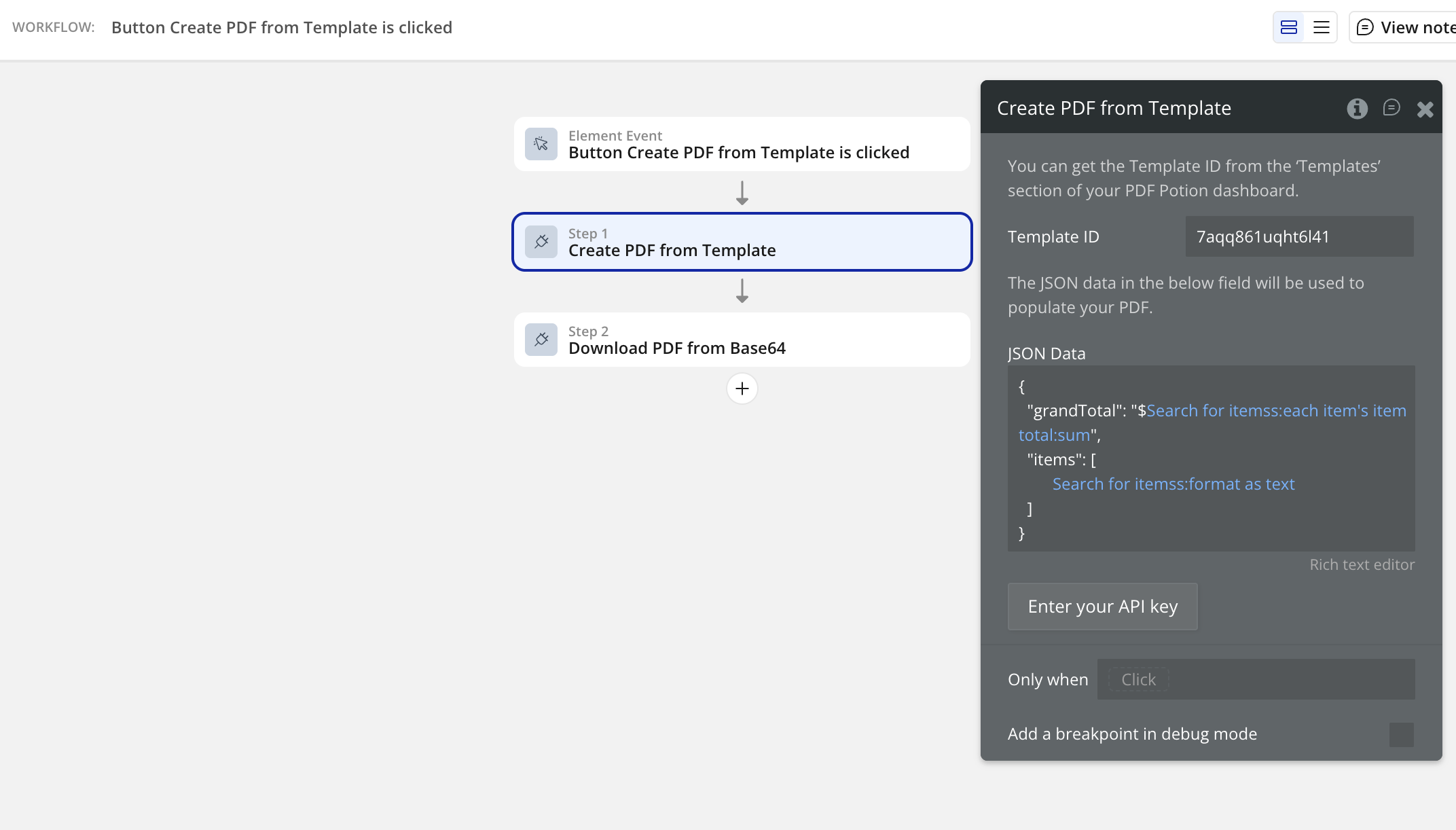Click the Template ID input field
The width and height of the screenshot is (1456, 830).
click(1298, 236)
